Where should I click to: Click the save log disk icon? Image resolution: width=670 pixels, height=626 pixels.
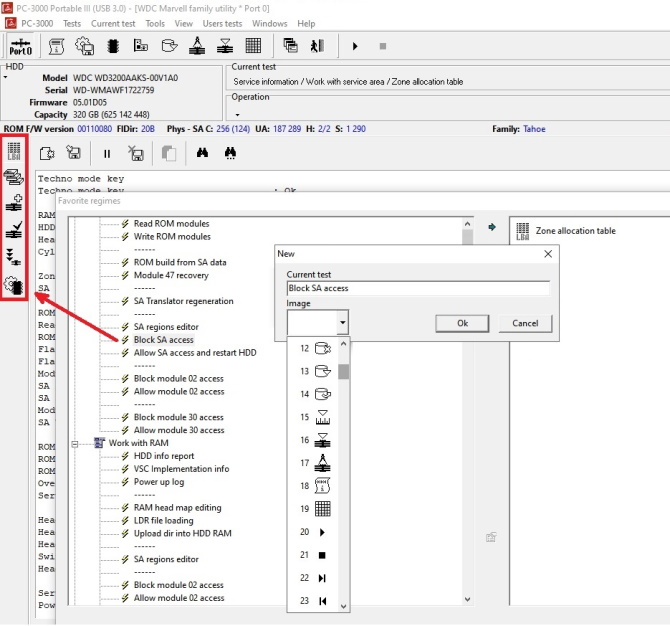point(73,153)
